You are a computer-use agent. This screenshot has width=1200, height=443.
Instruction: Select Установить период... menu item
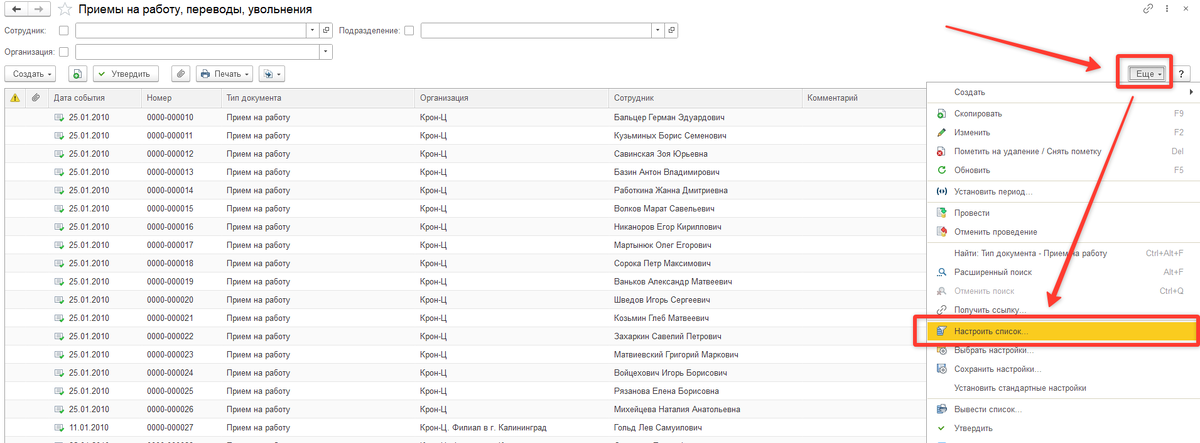(1063, 191)
